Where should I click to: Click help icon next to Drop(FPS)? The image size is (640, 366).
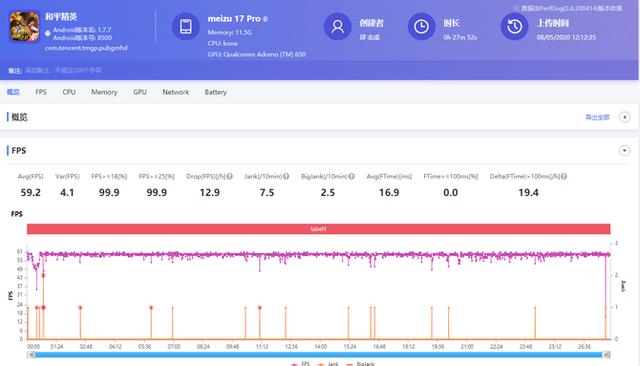(230, 176)
